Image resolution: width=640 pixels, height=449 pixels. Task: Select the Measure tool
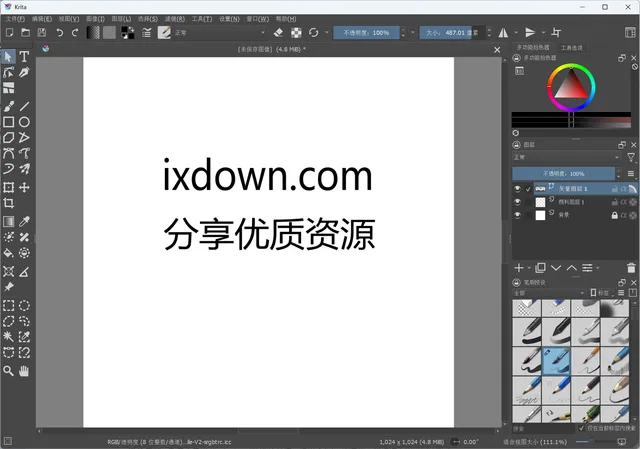(24, 271)
